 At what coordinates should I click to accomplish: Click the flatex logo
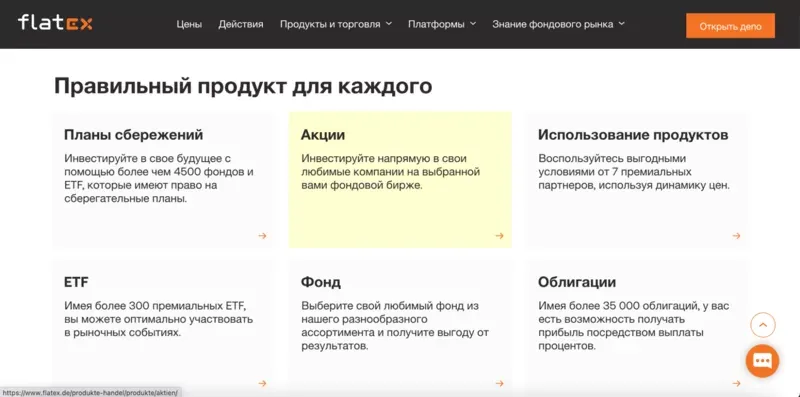pos(55,23)
